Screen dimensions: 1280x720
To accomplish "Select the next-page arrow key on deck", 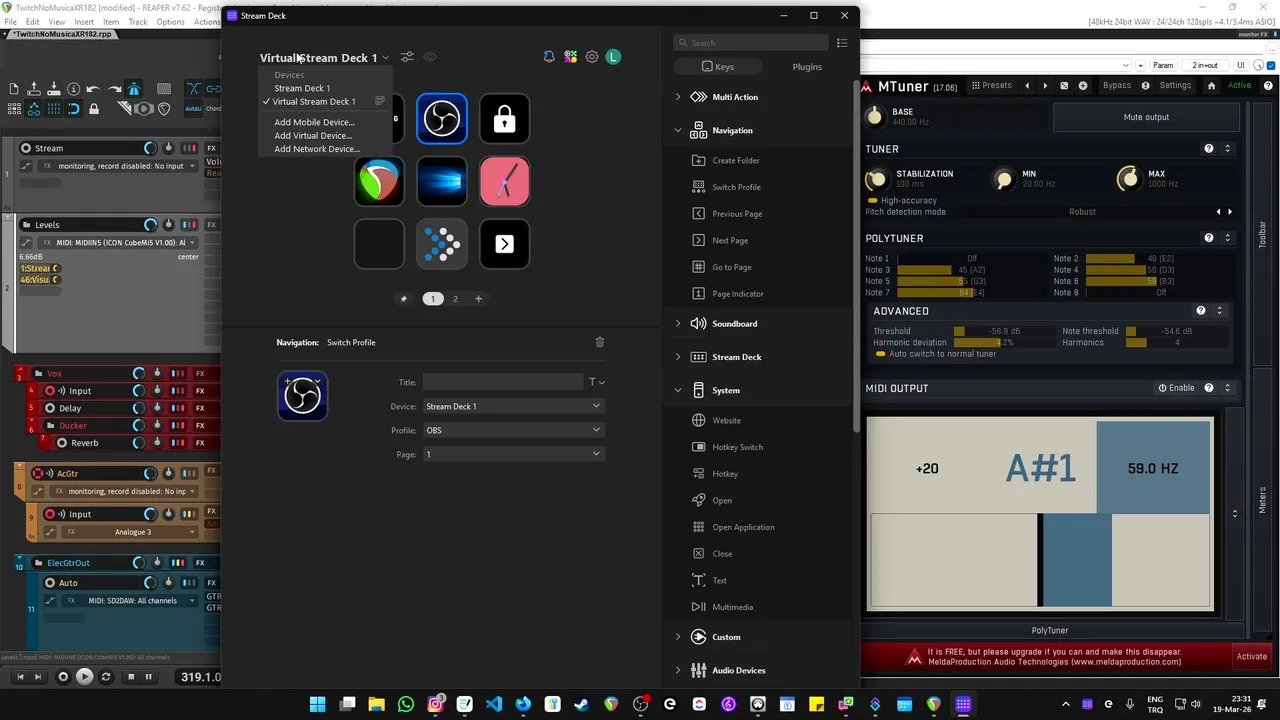I will (504, 244).
